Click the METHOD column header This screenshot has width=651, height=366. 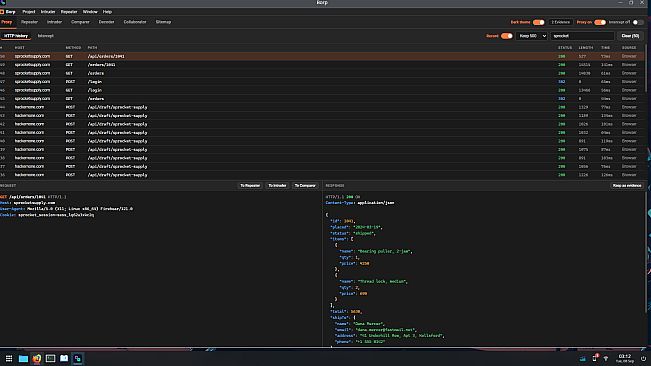[x=73, y=48]
